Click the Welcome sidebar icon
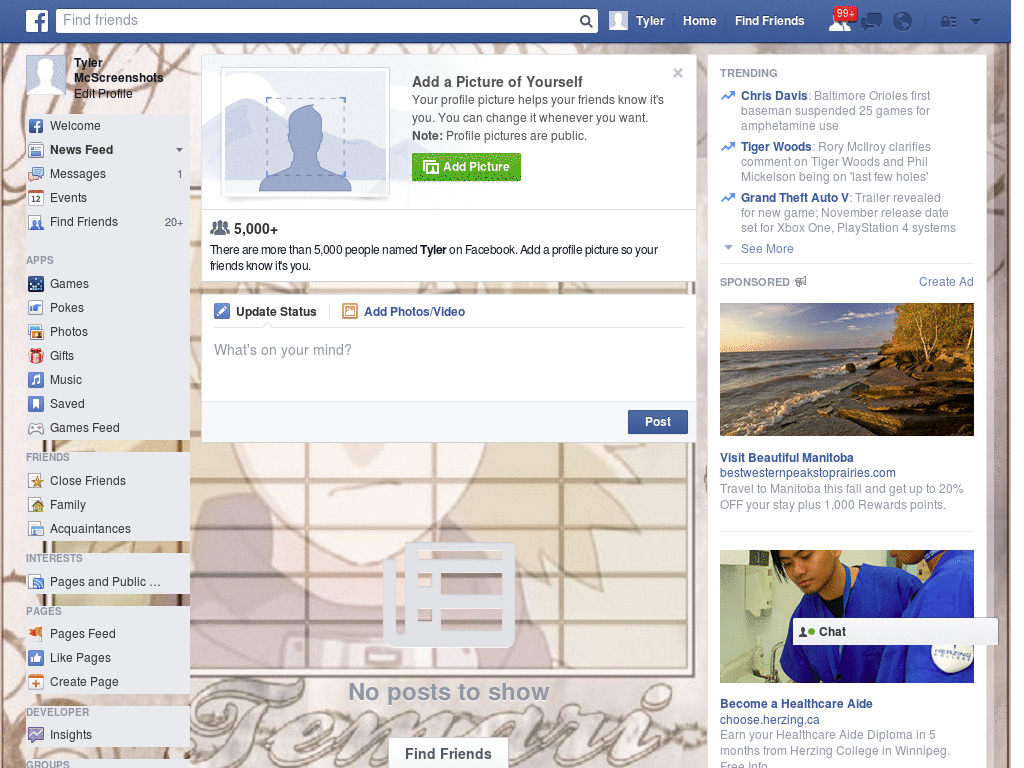Image resolution: width=1024 pixels, height=768 pixels. click(x=36, y=126)
